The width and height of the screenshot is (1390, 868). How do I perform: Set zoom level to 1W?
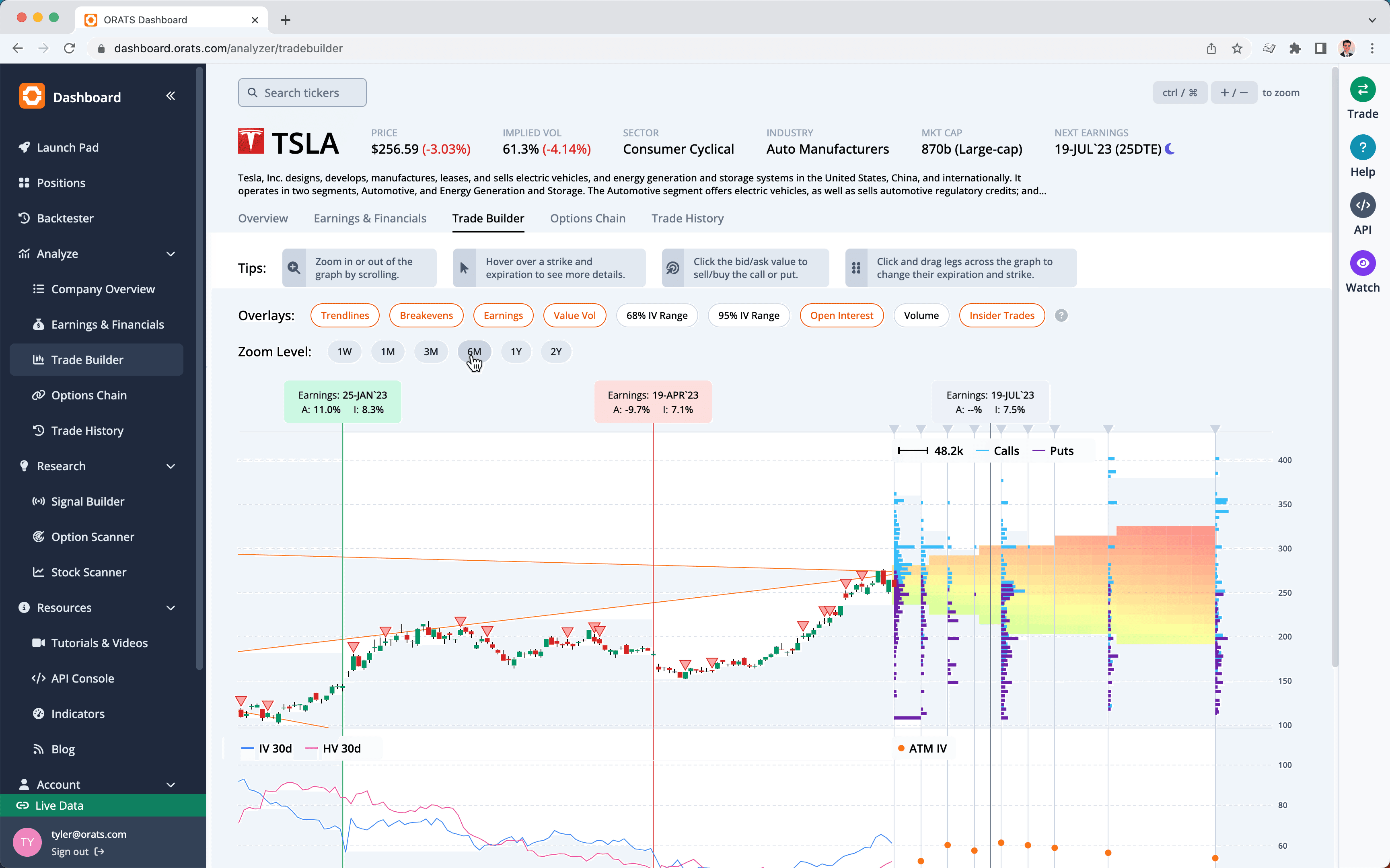[344, 351]
